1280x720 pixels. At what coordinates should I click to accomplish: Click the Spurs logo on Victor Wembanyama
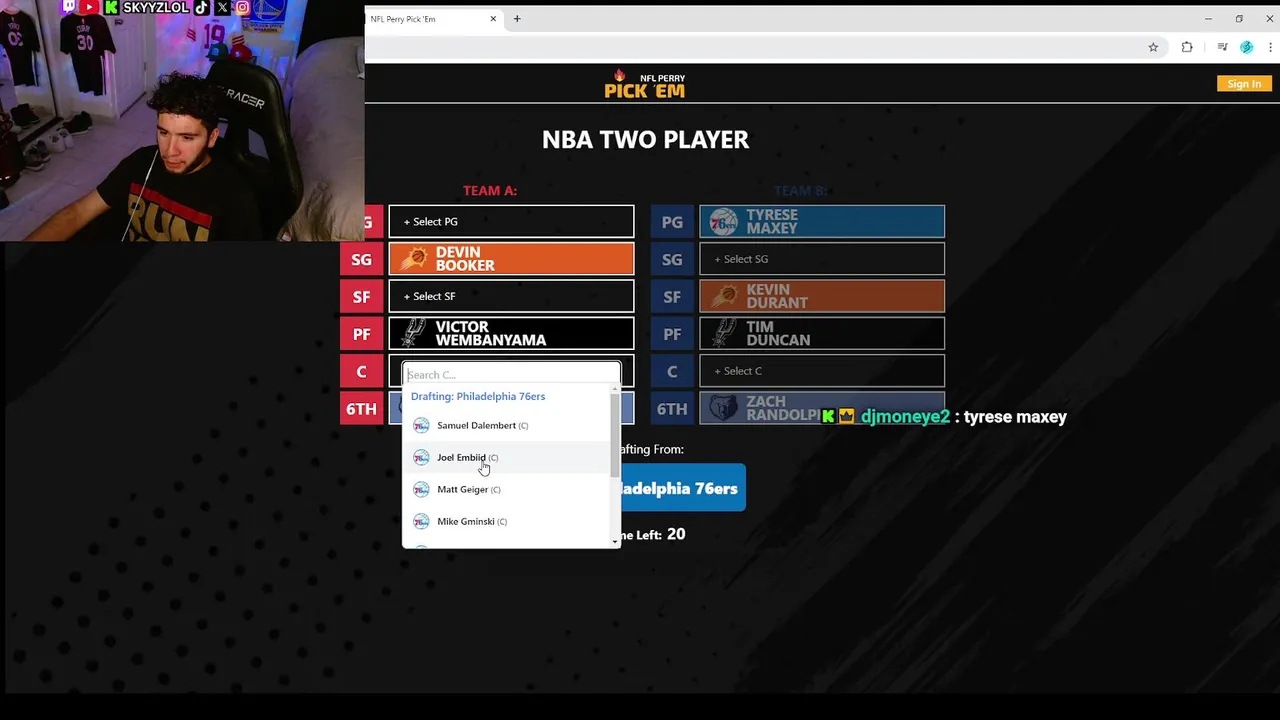(x=415, y=333)
